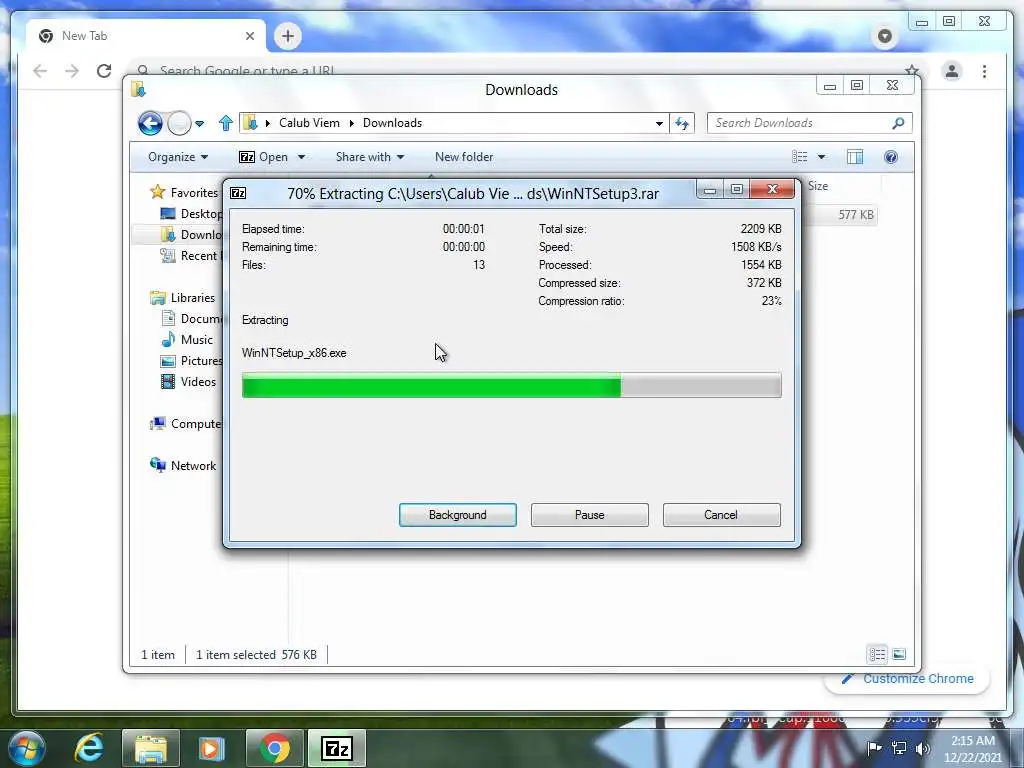The height and width of the screenshot is (768, 1024).
Task: Go up one folder with the blue up arrow
Action: click(226, 123)
